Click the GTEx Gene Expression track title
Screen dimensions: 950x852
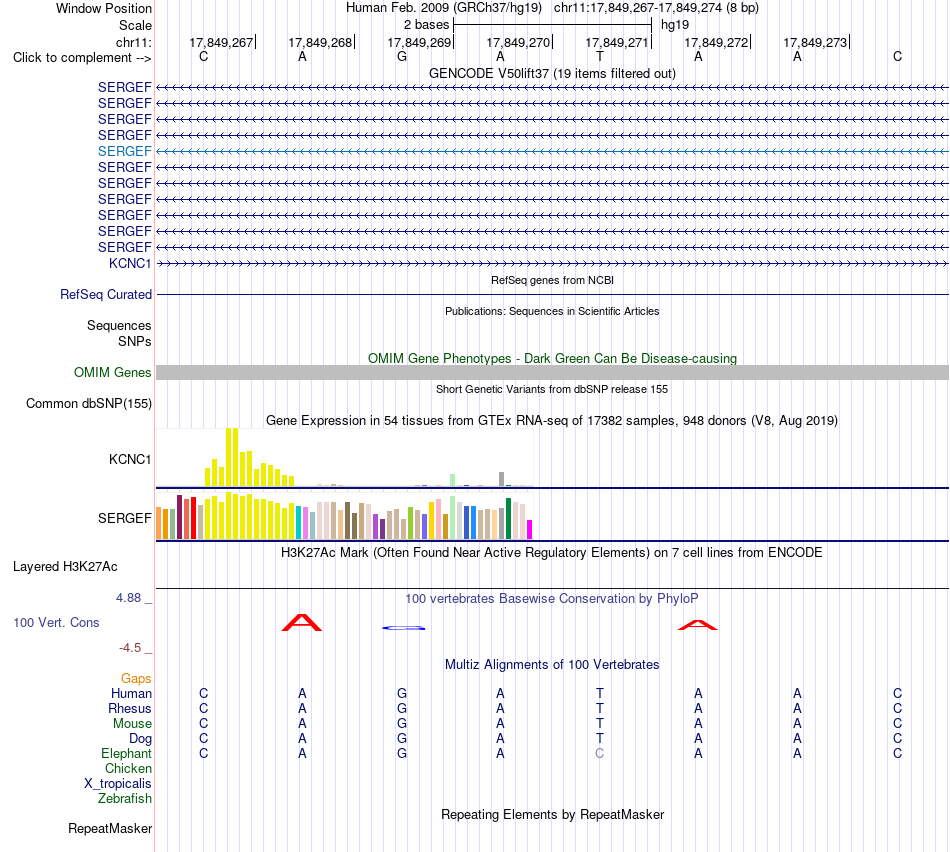click(x=552, y=421)
